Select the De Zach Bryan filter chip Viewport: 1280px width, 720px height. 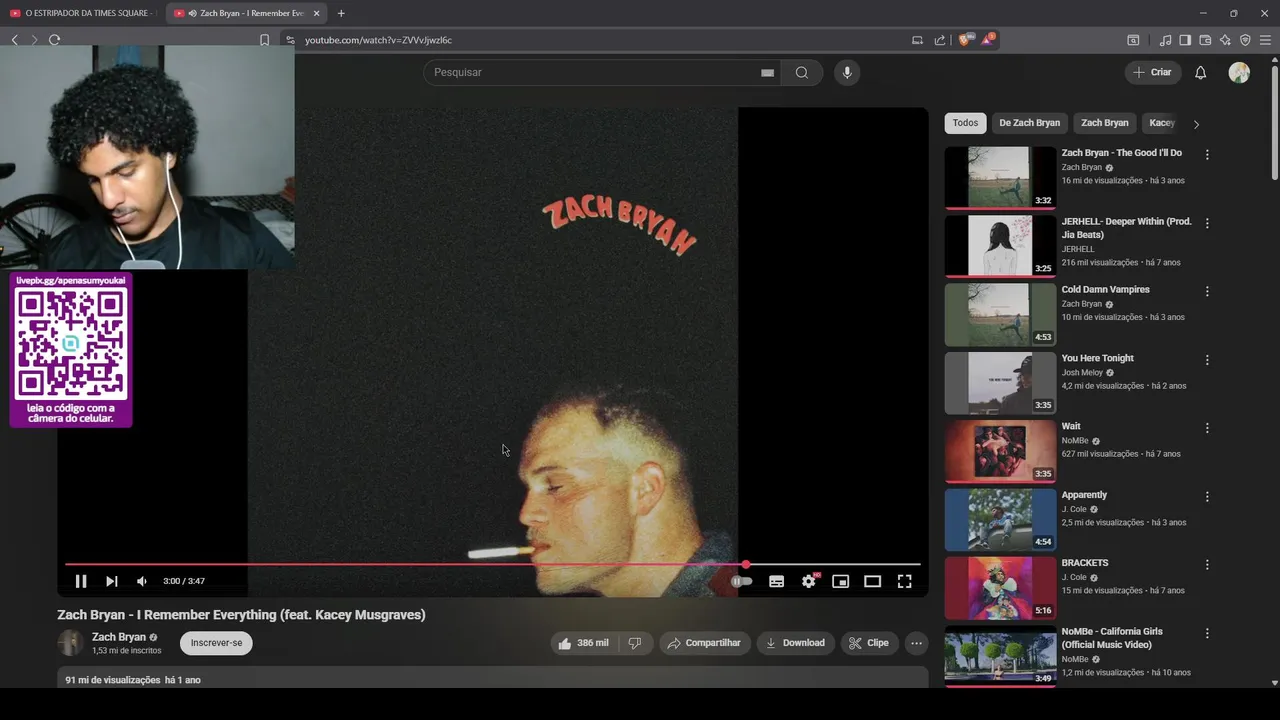point(1029,123)
